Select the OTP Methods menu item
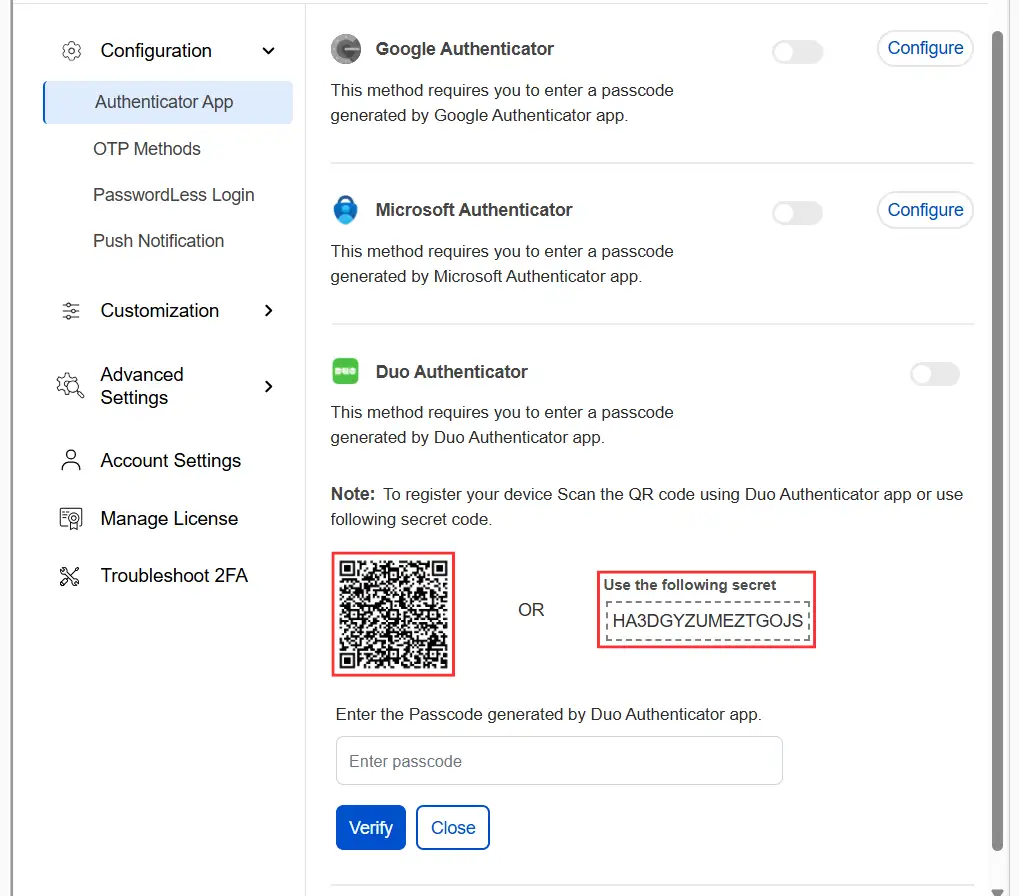1019x896 pixels. coord(146,148)
